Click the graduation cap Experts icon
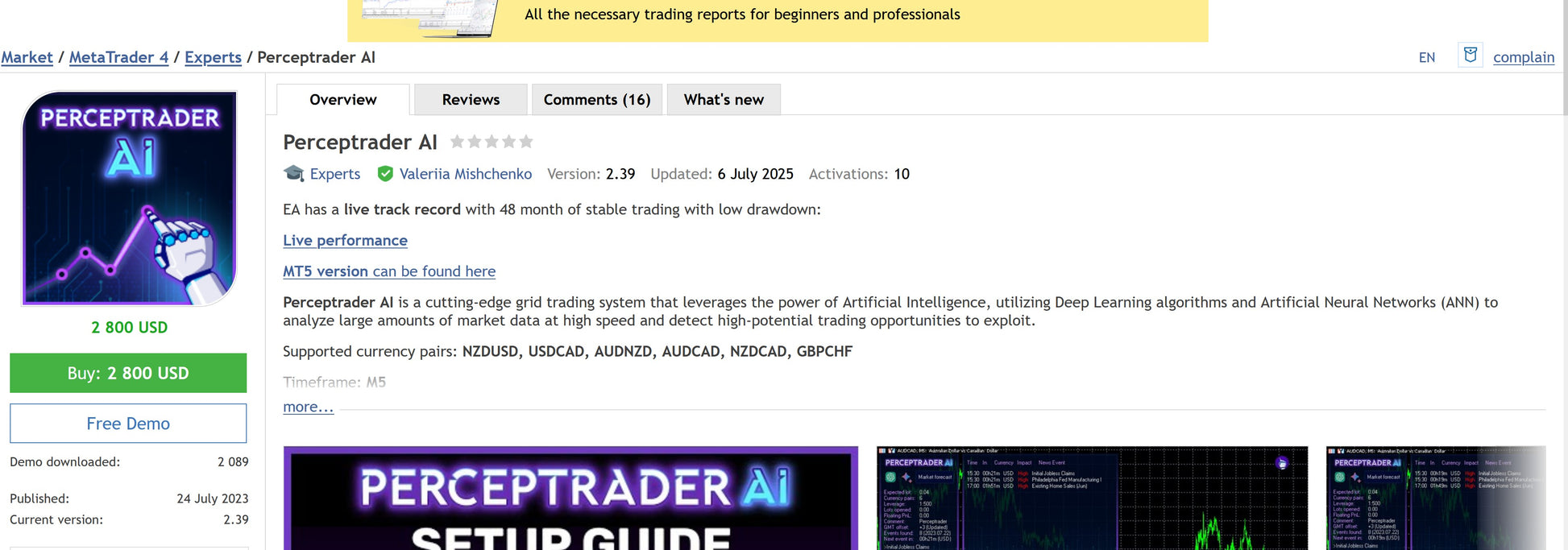Viewport: 1568px width, 550px height. (294, 174)
